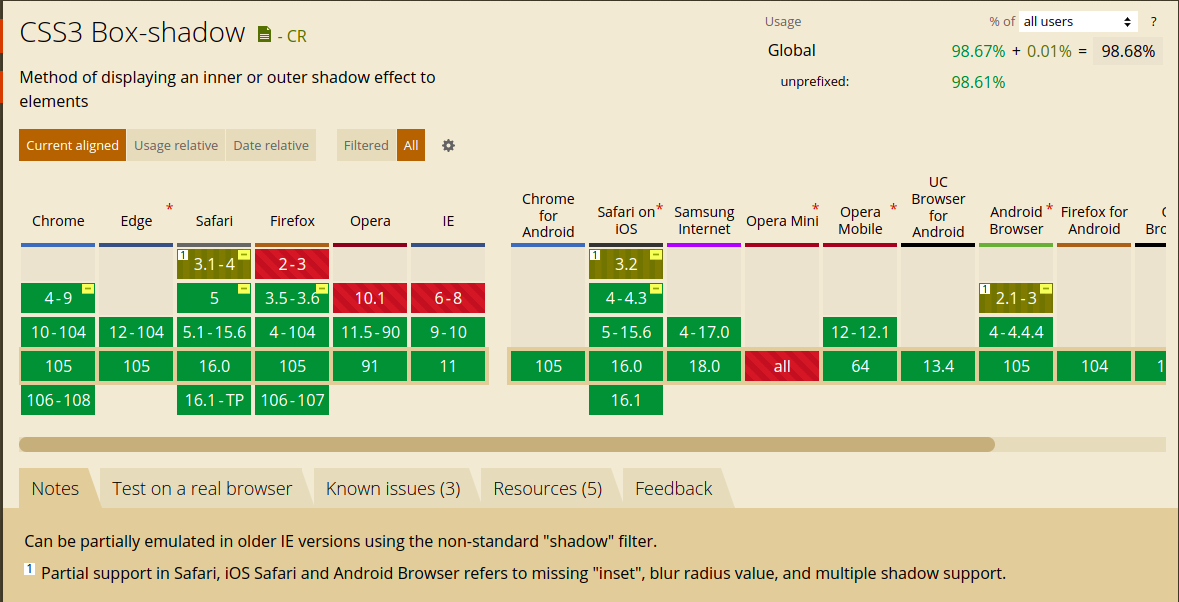This screenshot has width=1179, height=602.
Task: Click the red asterisk next to Opera Mini
Action: [x=816, y=207]
